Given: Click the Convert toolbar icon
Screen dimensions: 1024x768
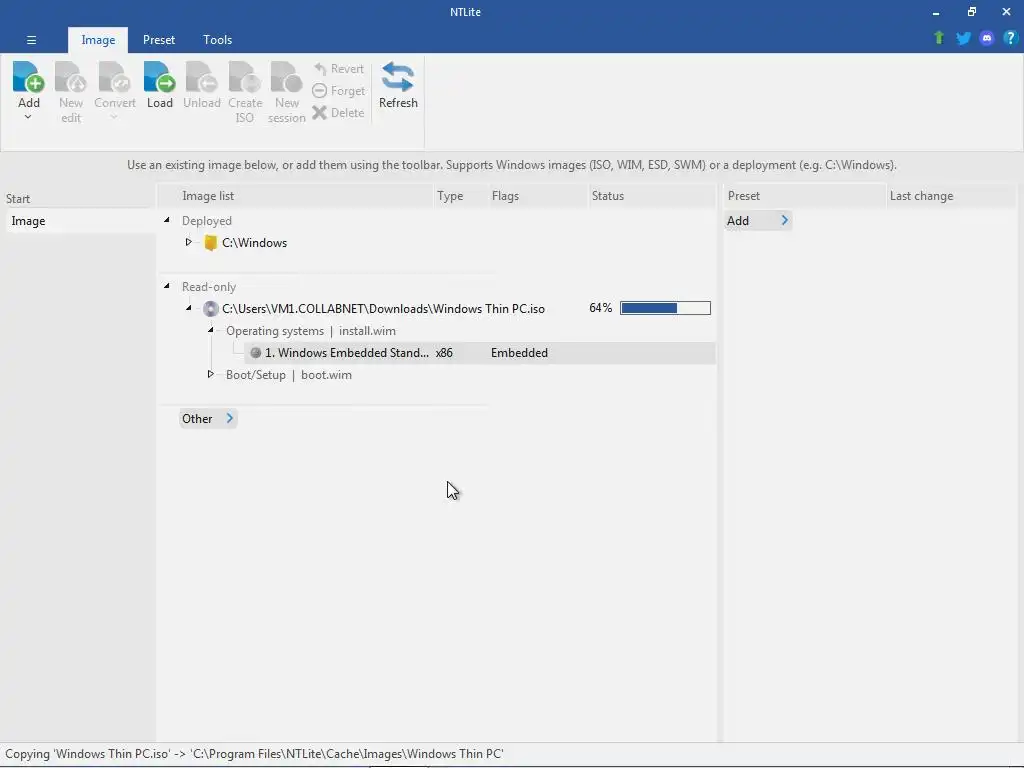Looking at the screenshot, I should (114, 78).
